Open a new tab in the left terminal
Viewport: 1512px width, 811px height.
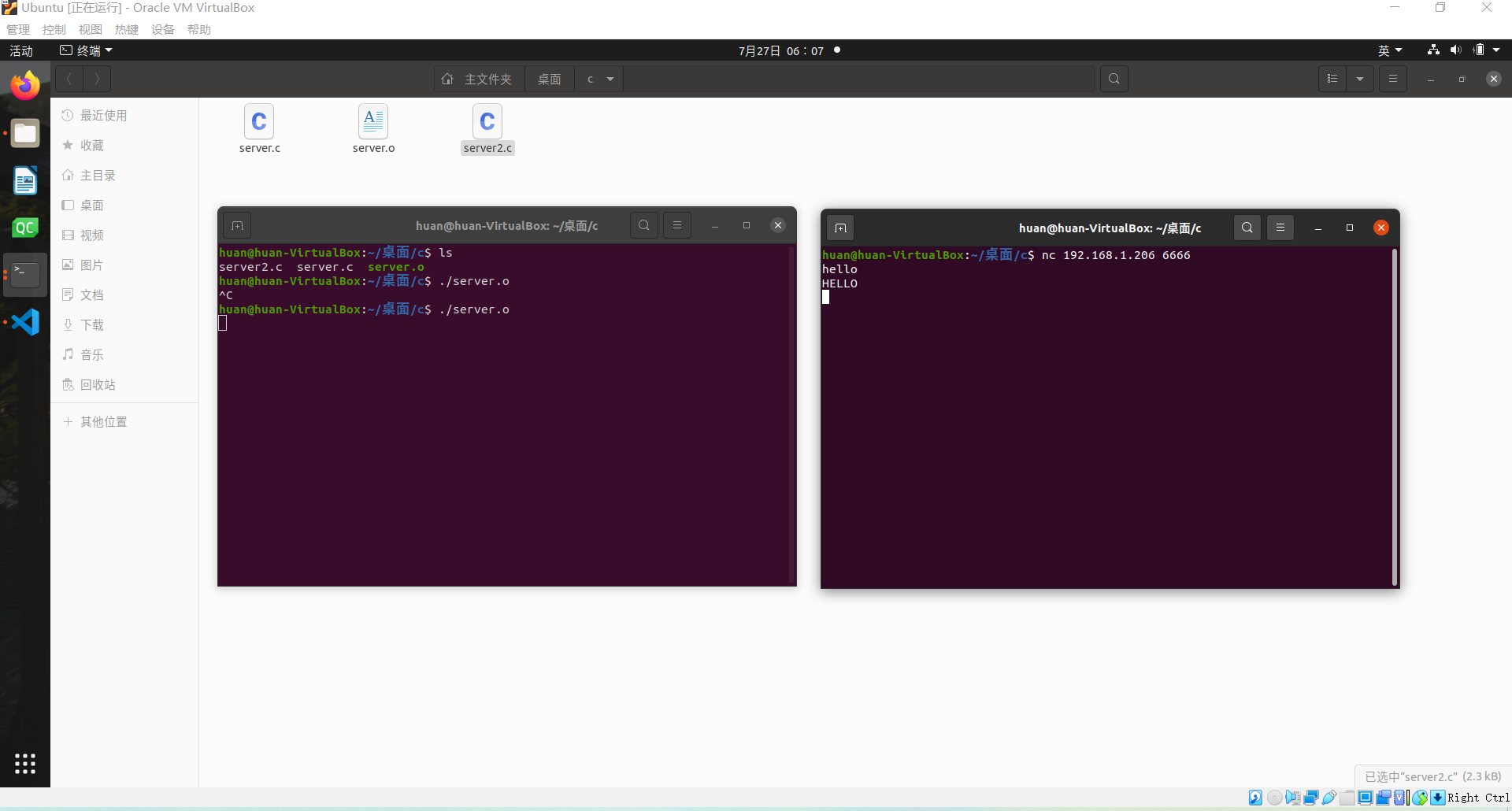point(236,225)
